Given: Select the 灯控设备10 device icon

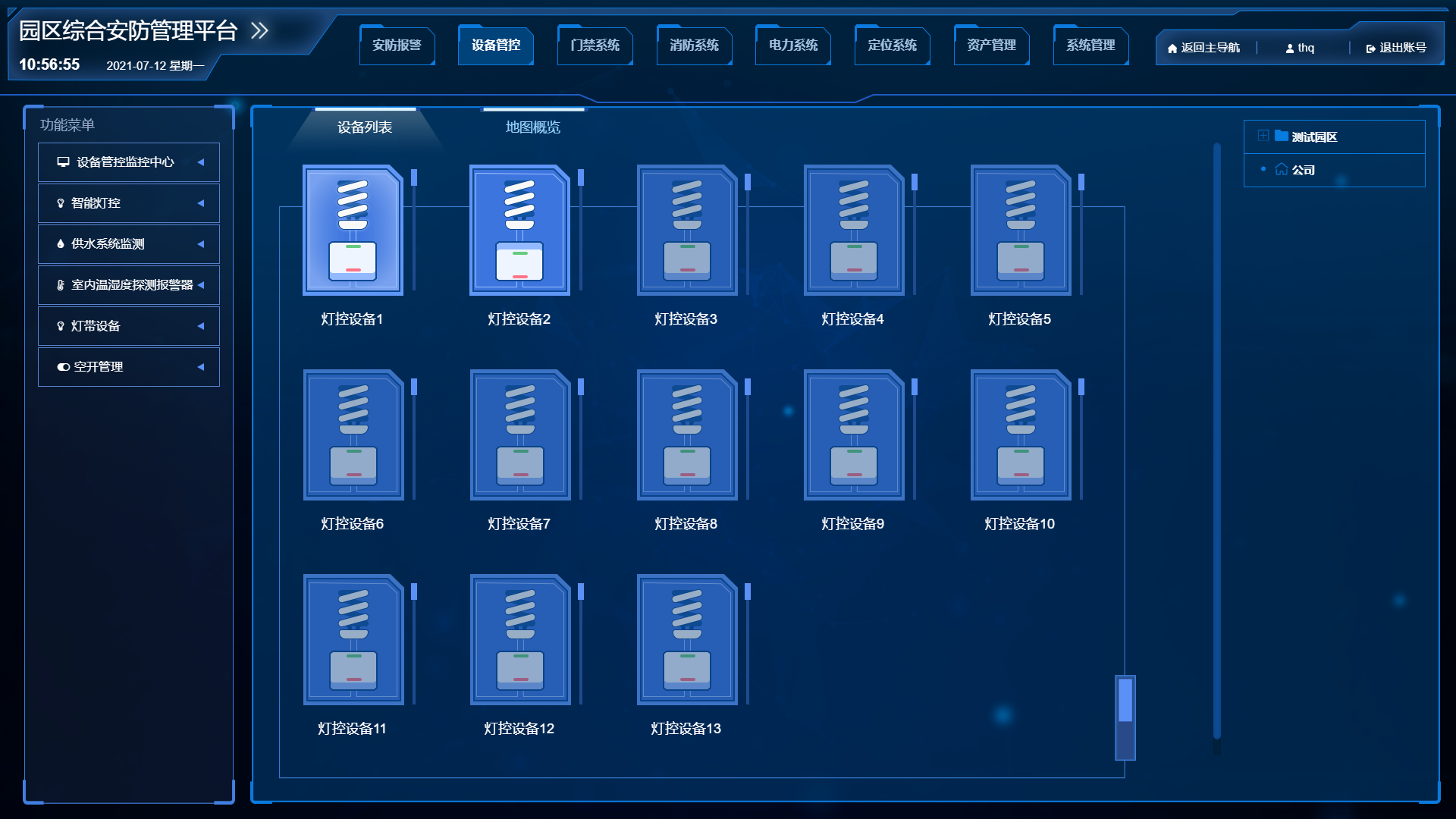Looking at the screenshot, I should (x=1020, y=435).
